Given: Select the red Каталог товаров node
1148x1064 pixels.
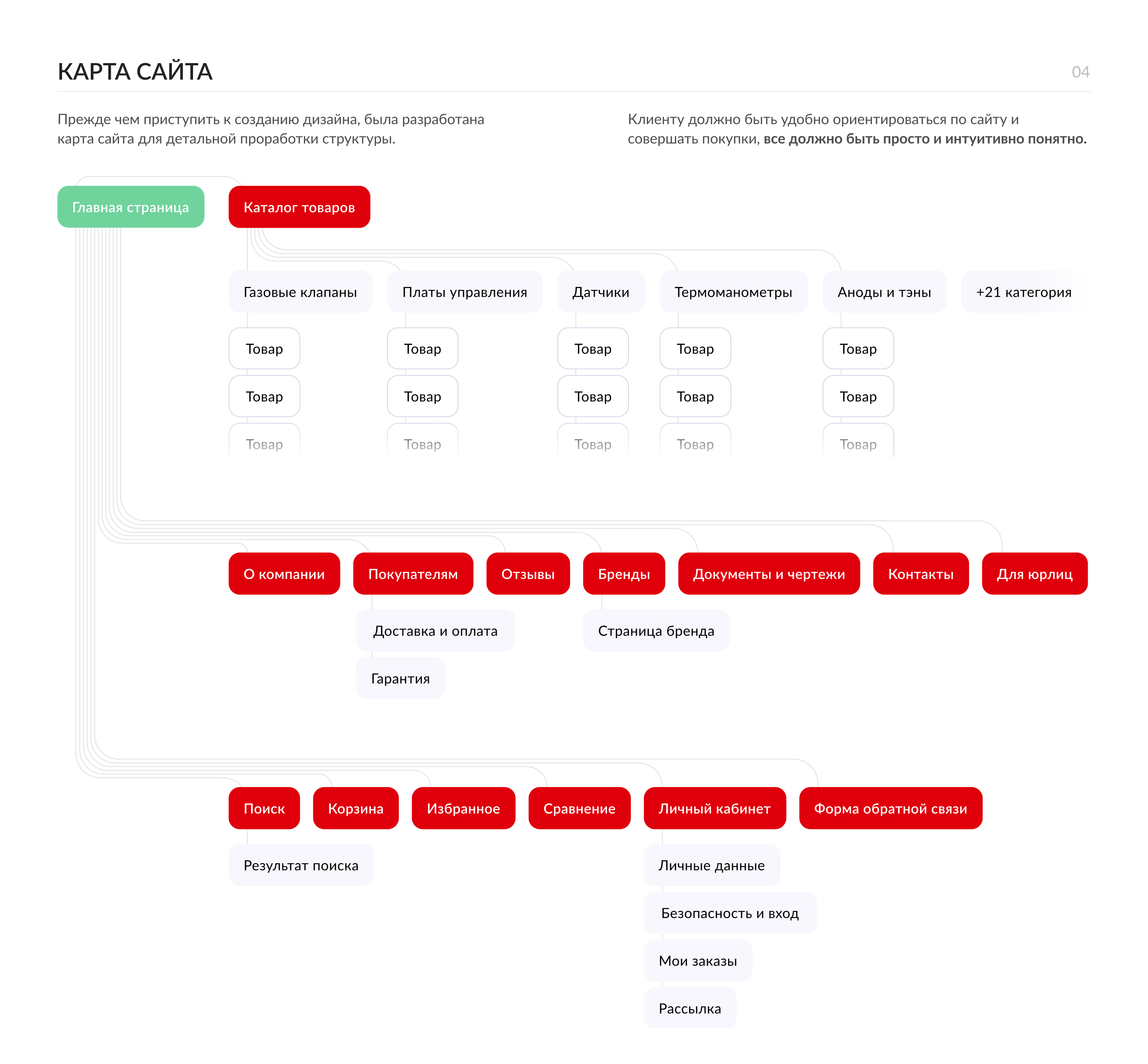Looking at the screenshot, I should pyautogui.click(x=299, y=207).
